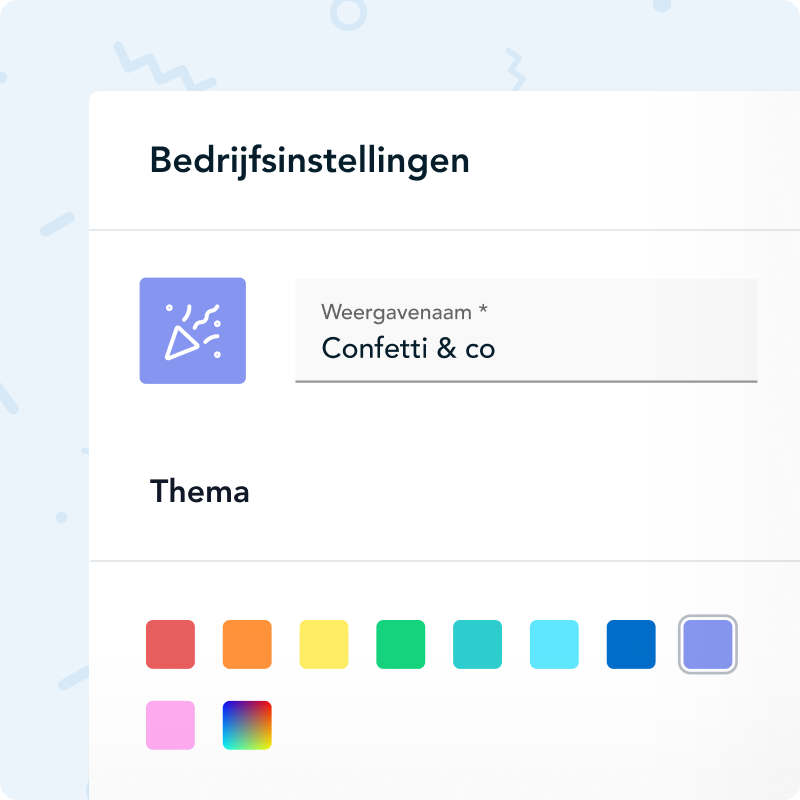This screenshot has width=800, height=800.
Task: Pick the yellow theme swatch
Action: coord(323,644)
